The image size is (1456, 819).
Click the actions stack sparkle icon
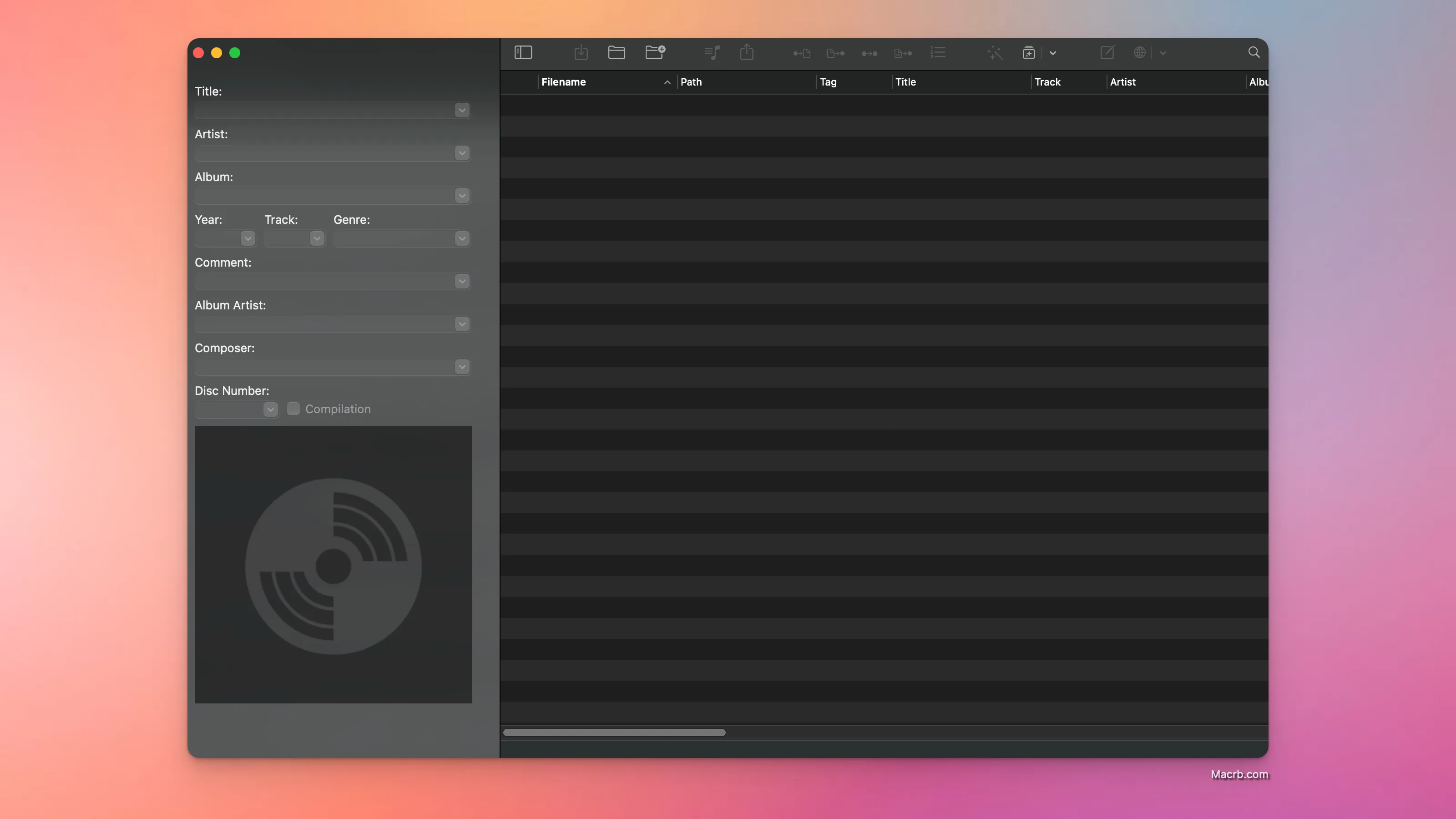1029,53
